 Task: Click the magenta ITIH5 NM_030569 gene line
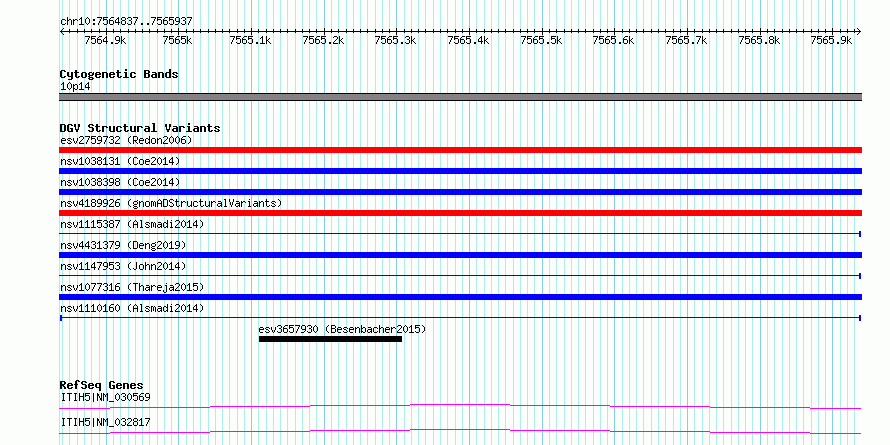click(461, 406)
